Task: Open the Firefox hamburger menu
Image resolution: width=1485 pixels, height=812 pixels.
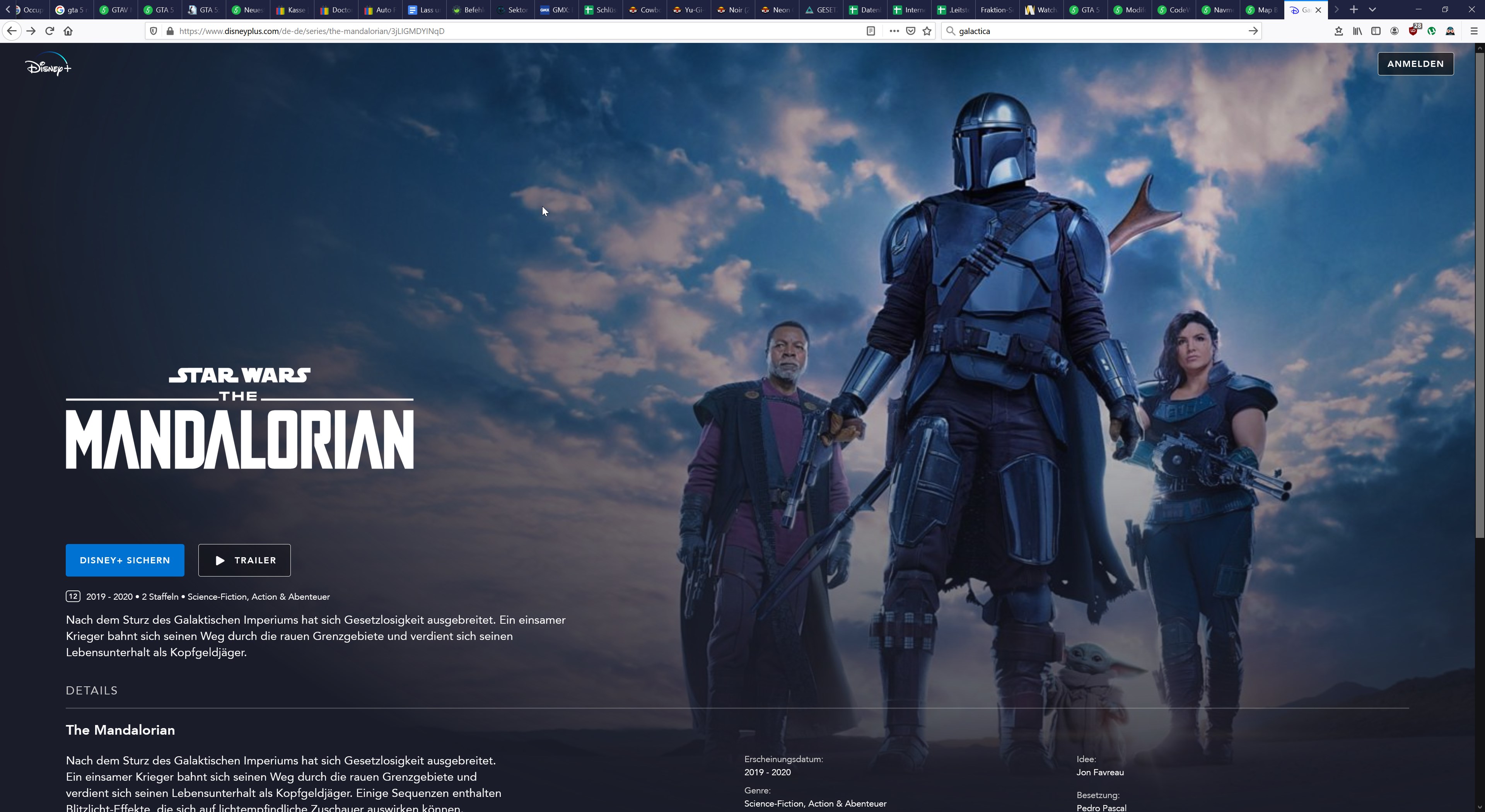Action: point(1474,31)
